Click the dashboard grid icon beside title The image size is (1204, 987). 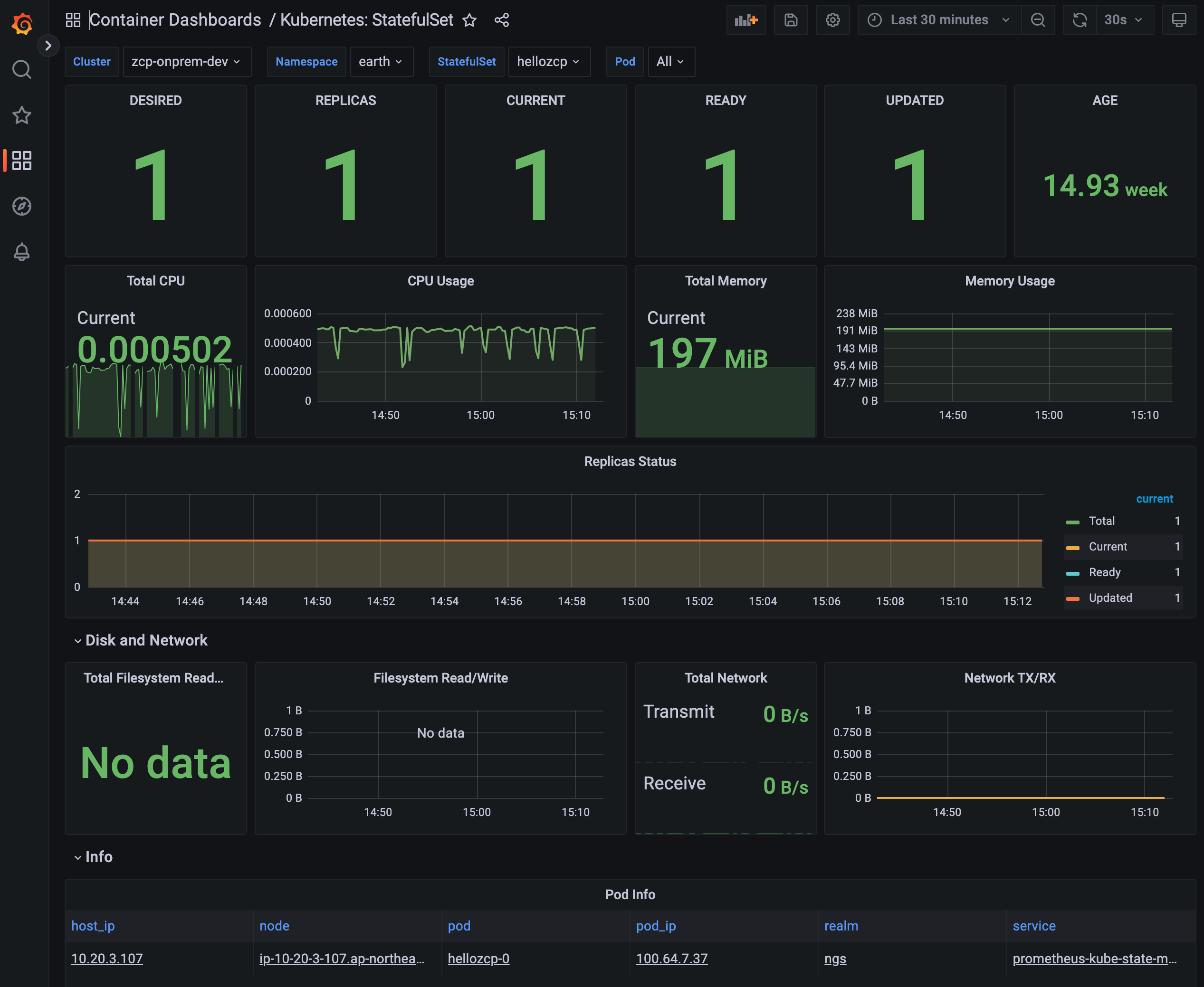pos(73,20)
